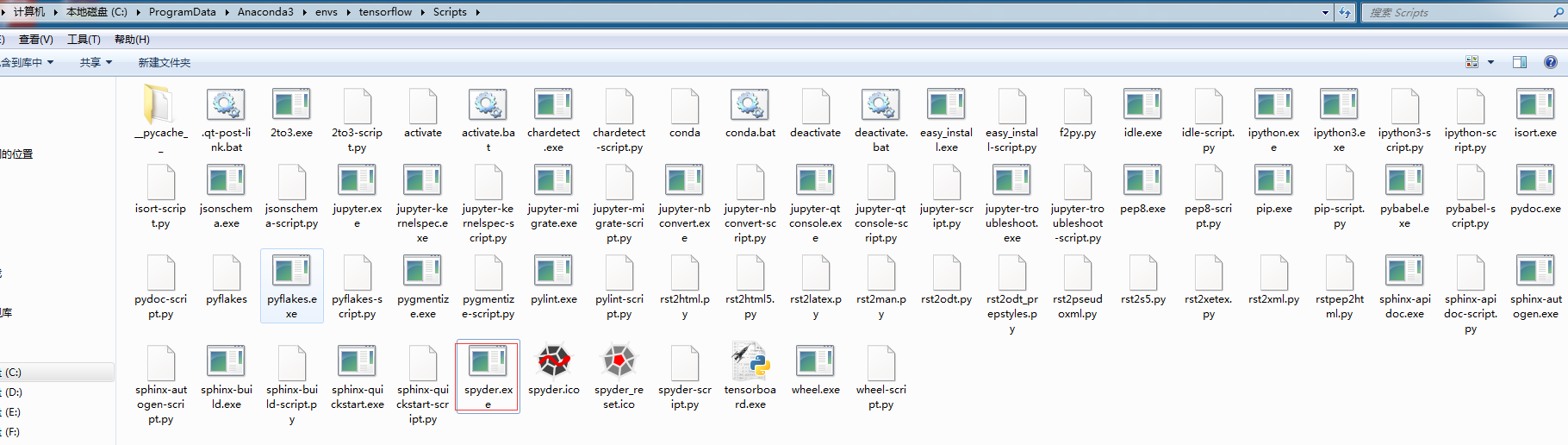Image resolution: width=1568 pixels, height=445 pixels.
Task: Go to tensorflow in breadcrumb path
Action: [385, 12]
